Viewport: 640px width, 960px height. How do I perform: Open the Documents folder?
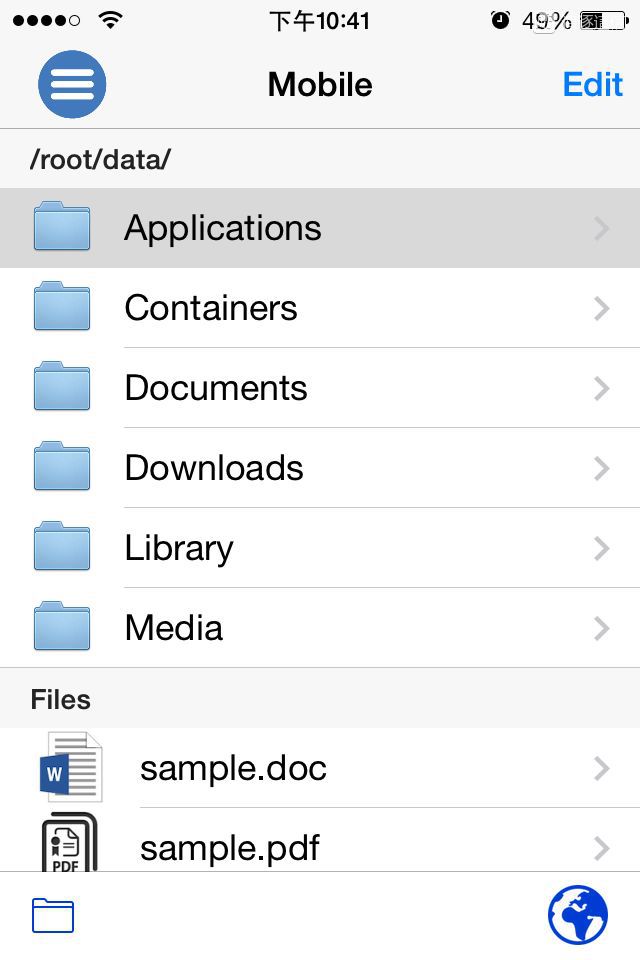pyautogui.click(x=216, y=388)
